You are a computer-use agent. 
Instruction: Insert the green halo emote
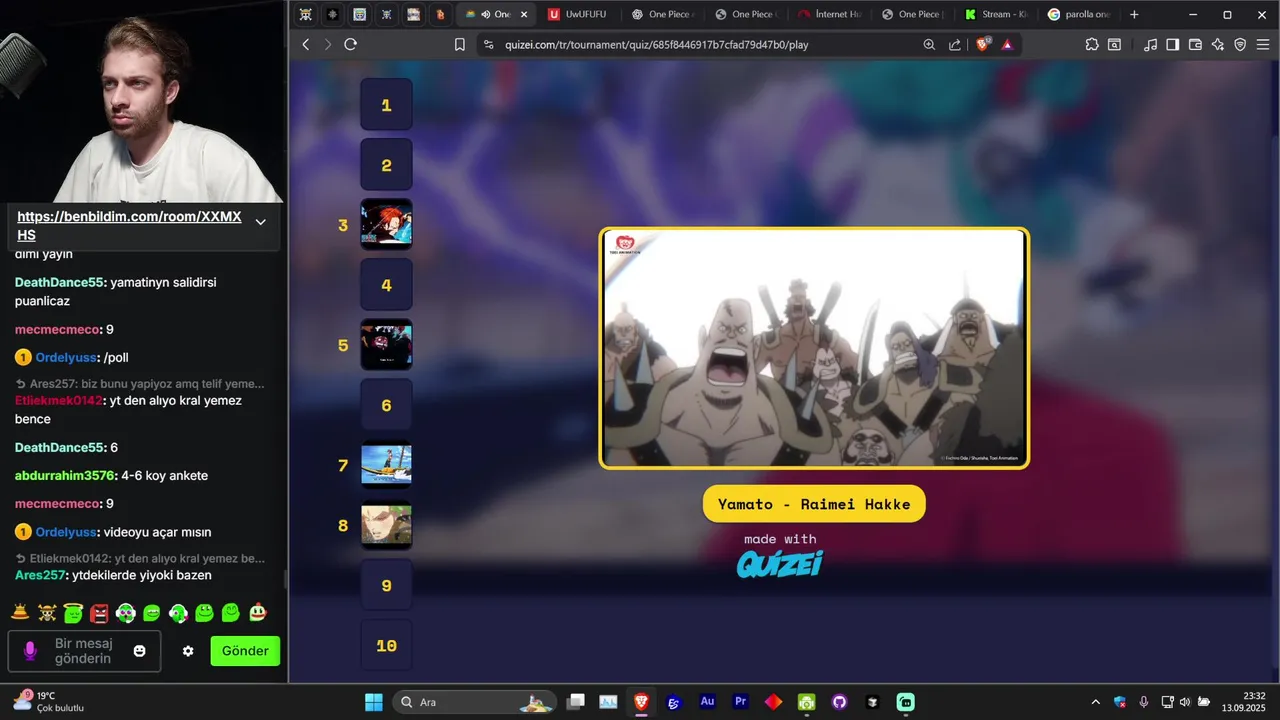[73, 612]
